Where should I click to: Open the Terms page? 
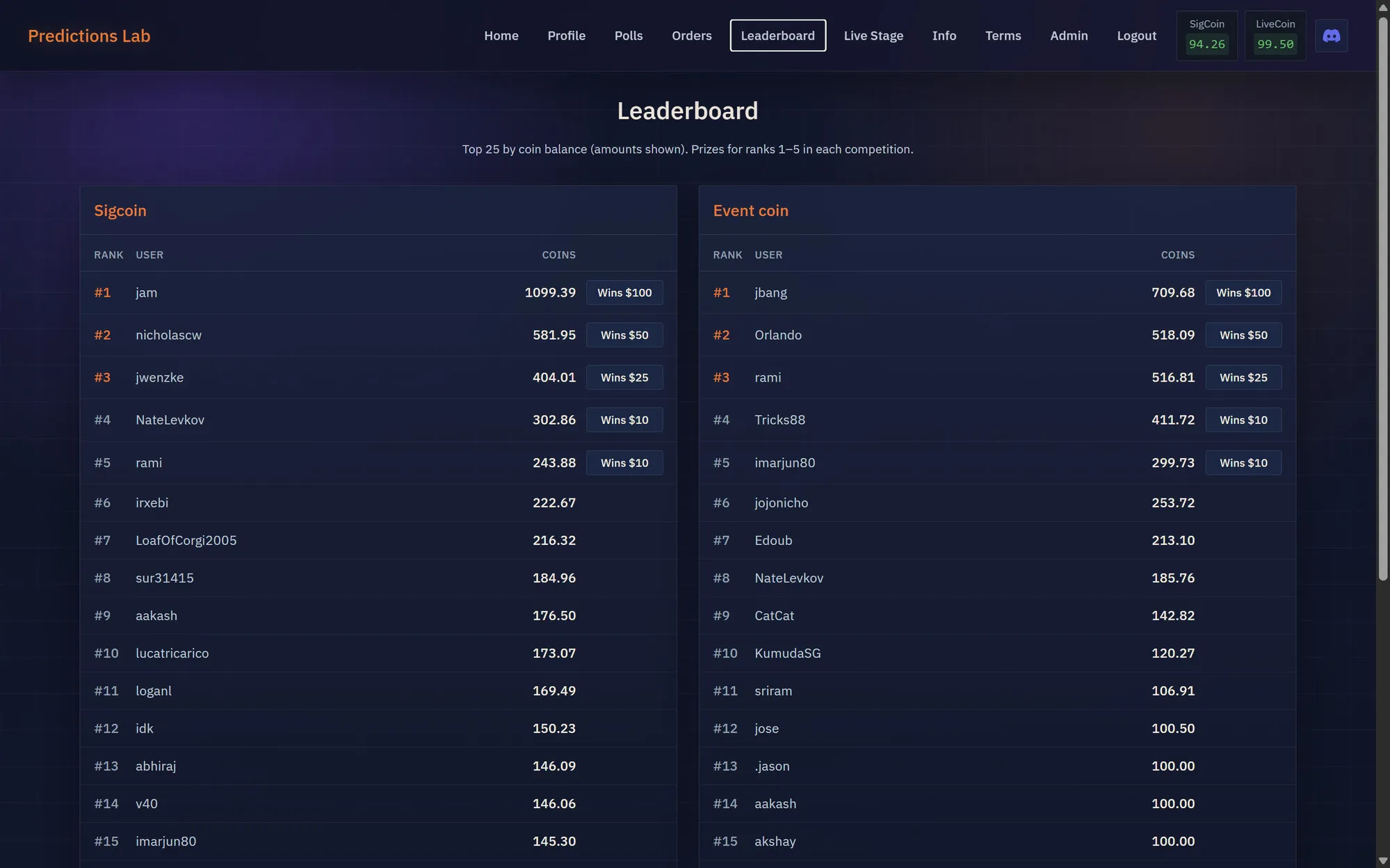[x=1003, y=35]
